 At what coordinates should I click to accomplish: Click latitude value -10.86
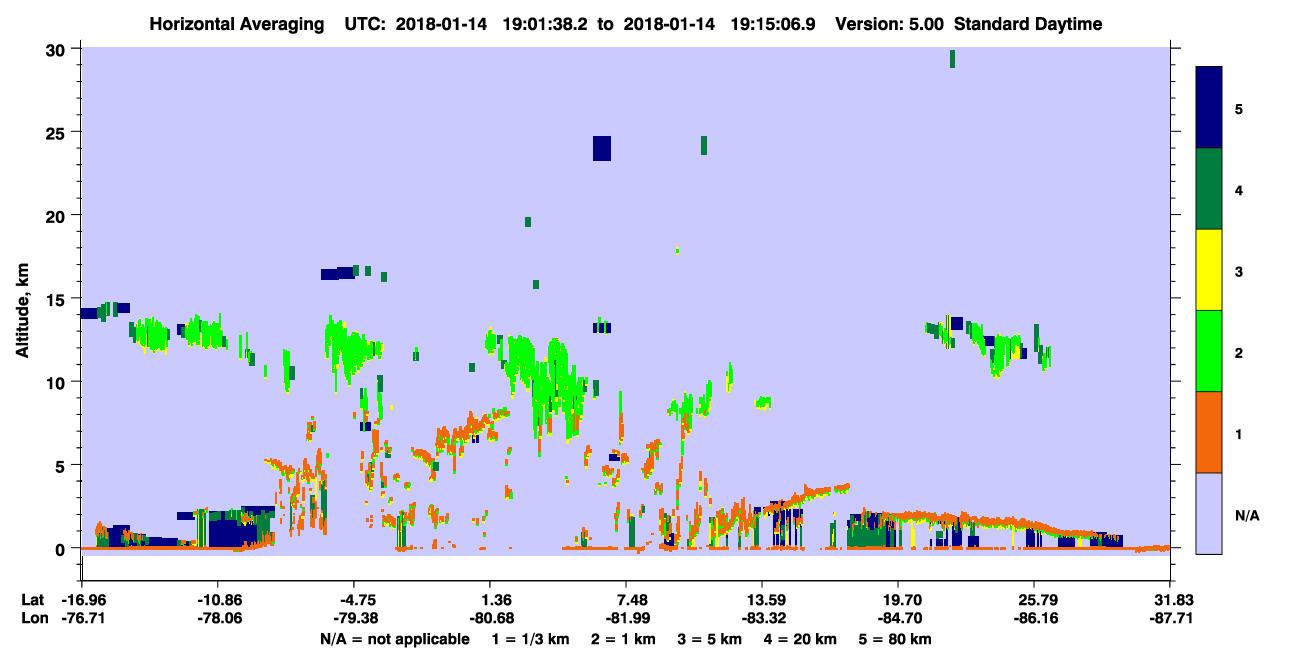click(217, 600)
